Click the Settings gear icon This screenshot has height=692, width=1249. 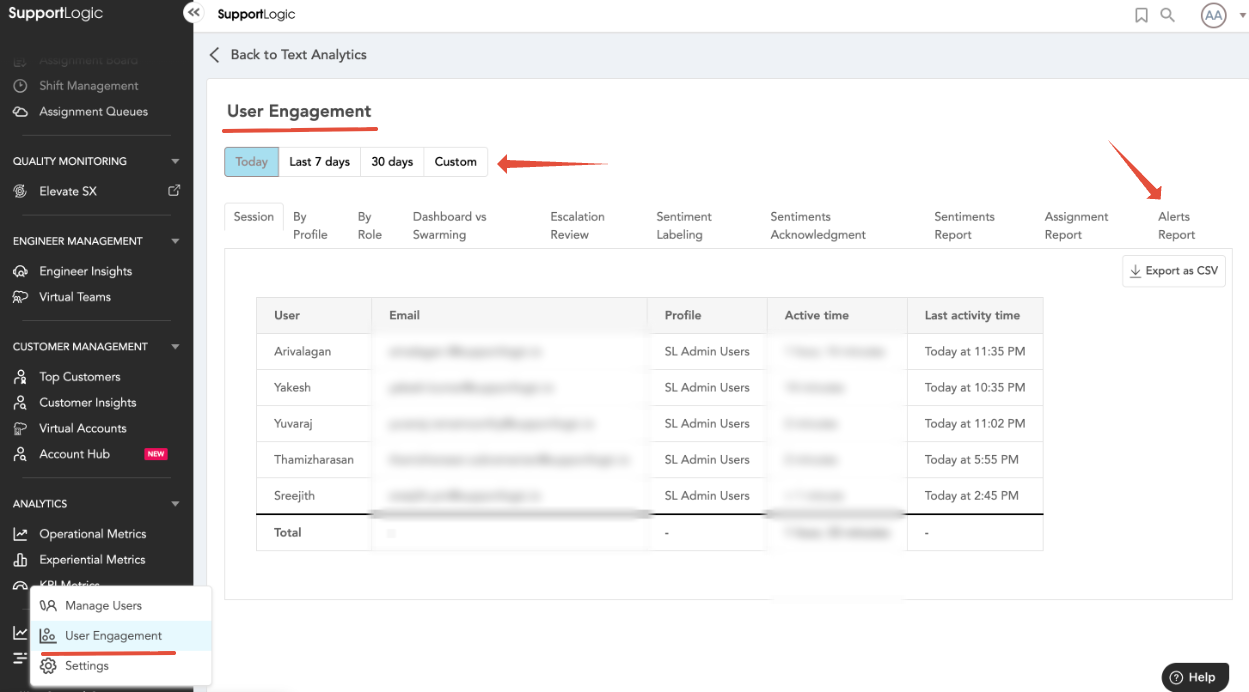pyautogui.click(x=48, y=666)
